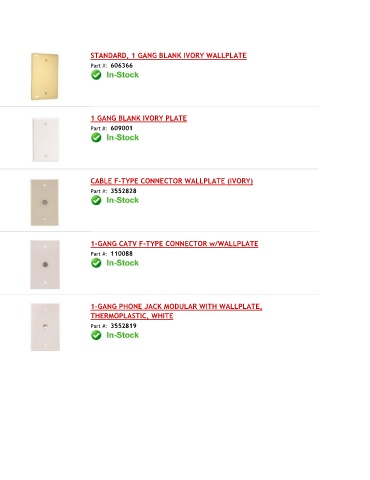This screenshot has height=480, width=370.
Task: Click green checkmark icon for part 110088
Action: pos(96,263)
